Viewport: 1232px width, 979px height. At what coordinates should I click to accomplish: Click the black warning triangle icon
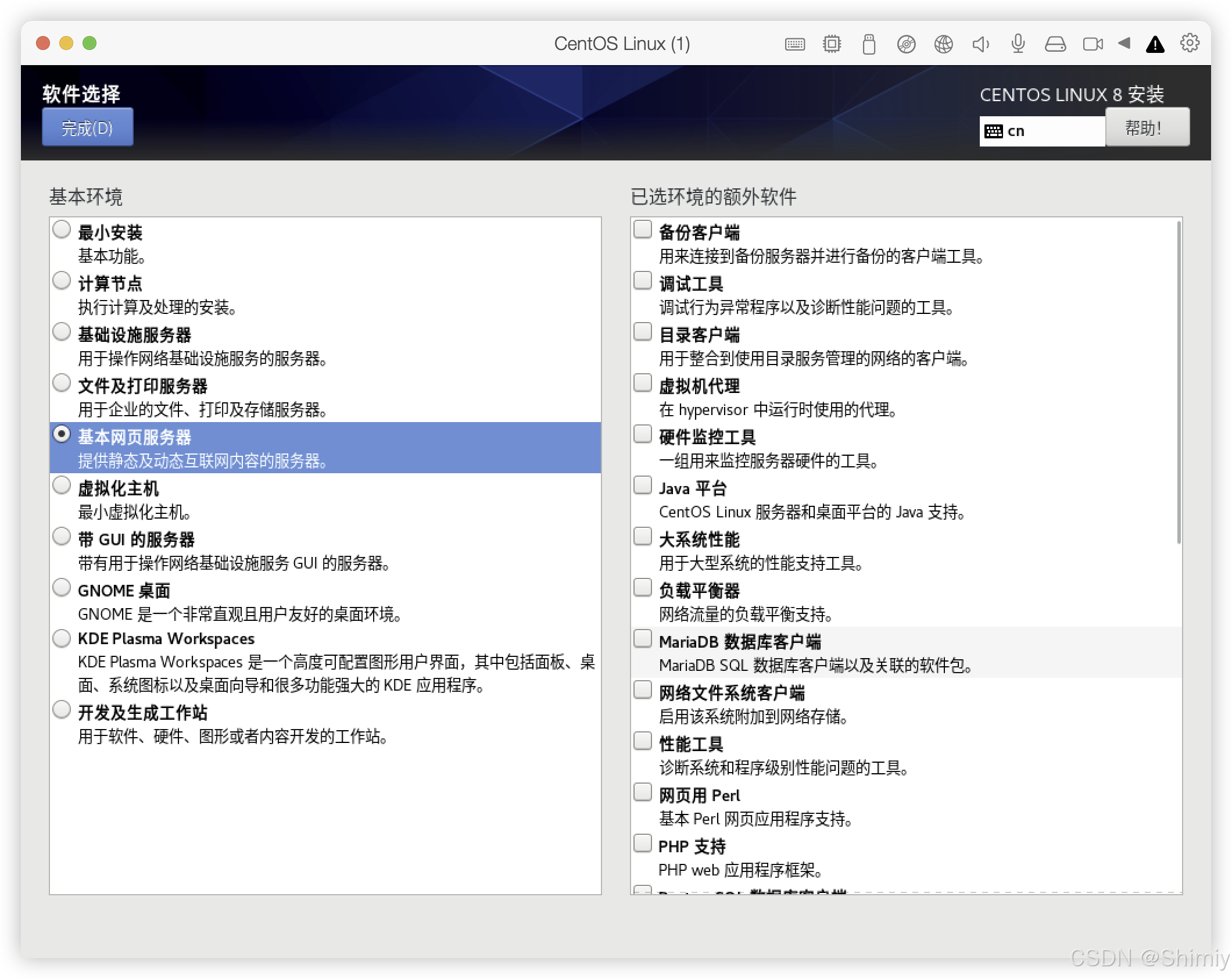1155,44
